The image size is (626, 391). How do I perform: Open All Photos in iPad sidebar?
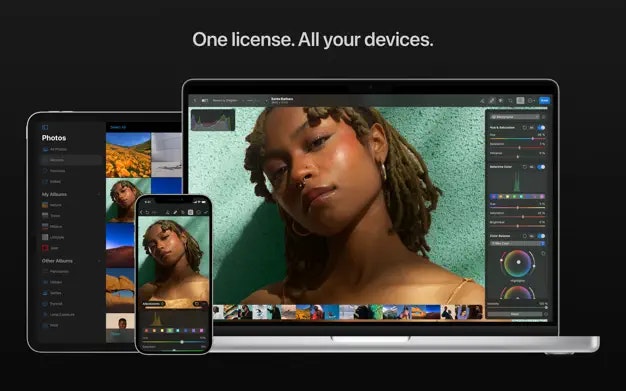click(x=55, y=149)
